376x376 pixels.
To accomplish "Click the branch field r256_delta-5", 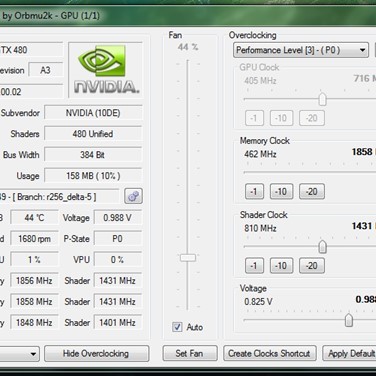I will tap(59, 197).
